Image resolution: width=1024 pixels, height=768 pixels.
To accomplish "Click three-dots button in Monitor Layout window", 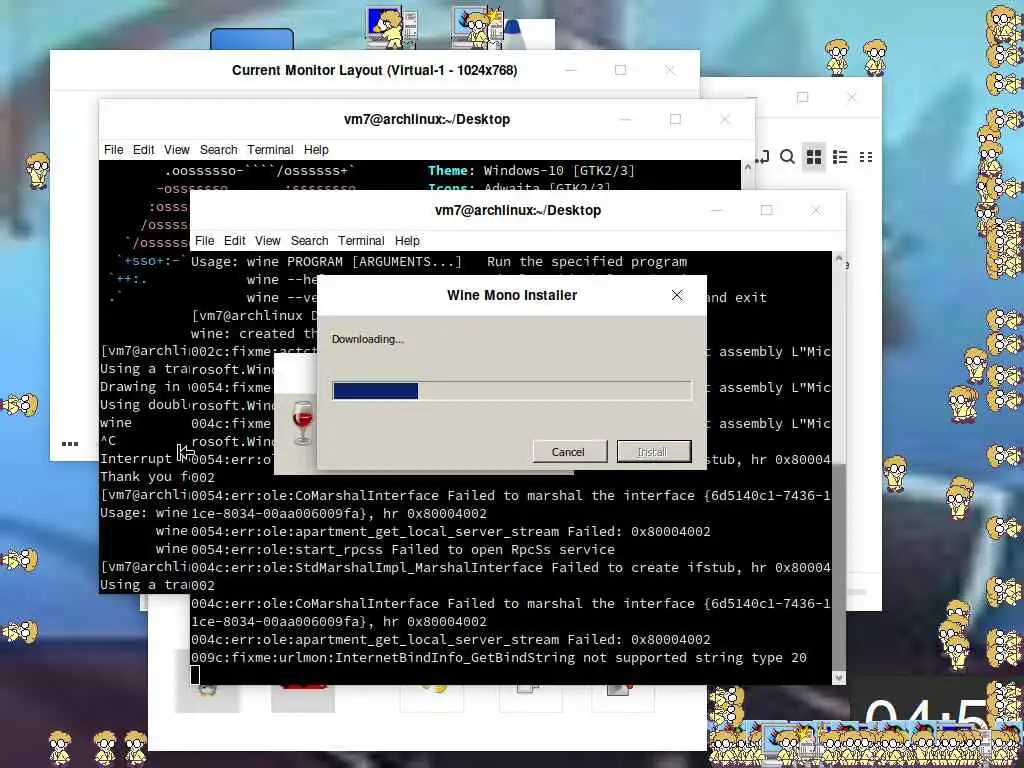I will [x=70, y=443].
